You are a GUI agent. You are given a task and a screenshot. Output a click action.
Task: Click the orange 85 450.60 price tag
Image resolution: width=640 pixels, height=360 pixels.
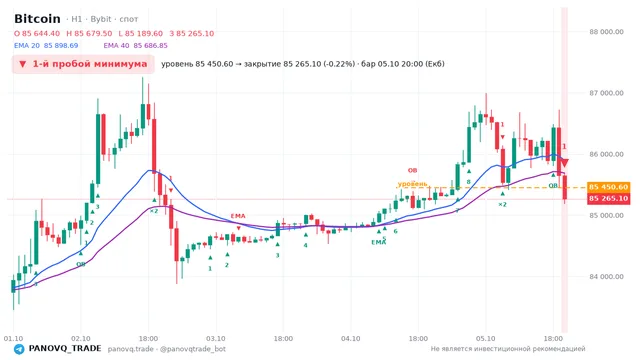609,187
